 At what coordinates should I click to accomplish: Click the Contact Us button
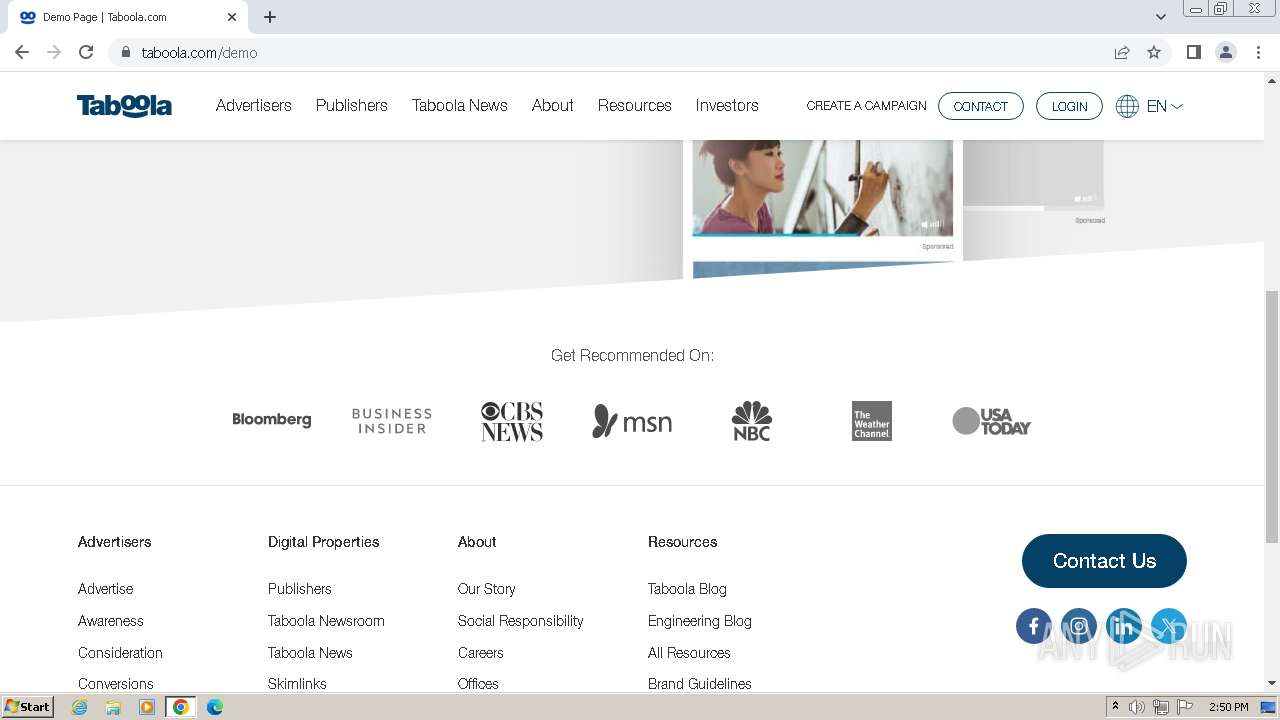[x=1104, y=561]
